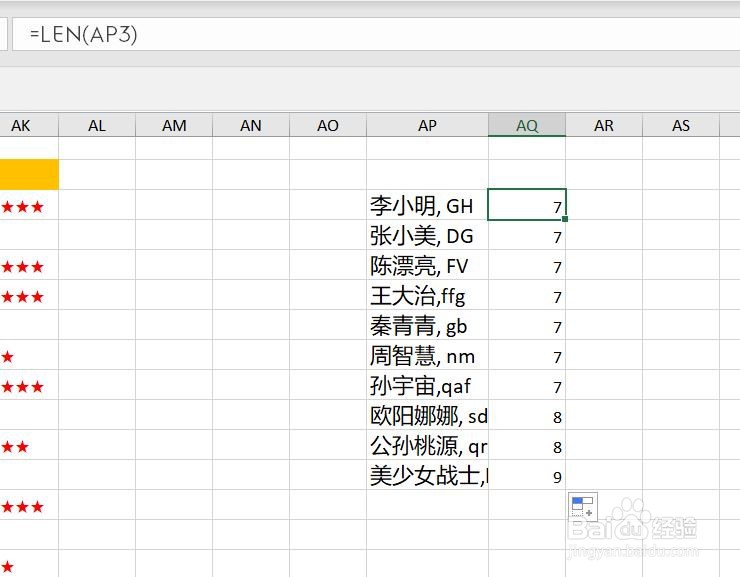Click cell containing 李小明, GH

pyautogui.click(x=427, y=206)
